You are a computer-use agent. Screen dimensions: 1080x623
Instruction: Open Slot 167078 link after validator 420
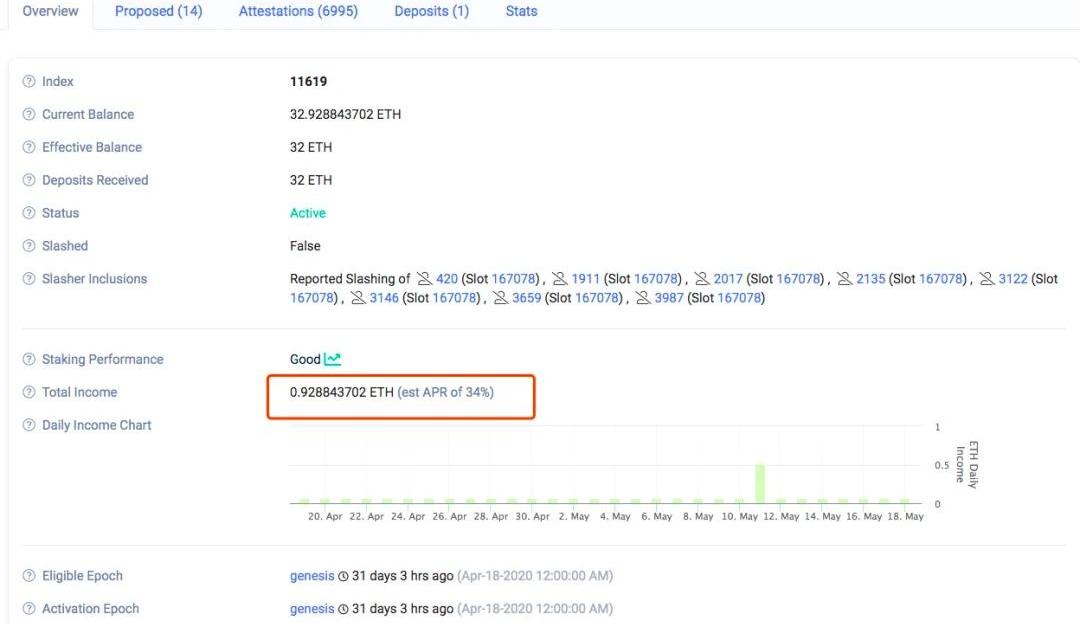[x=514, y=279]
